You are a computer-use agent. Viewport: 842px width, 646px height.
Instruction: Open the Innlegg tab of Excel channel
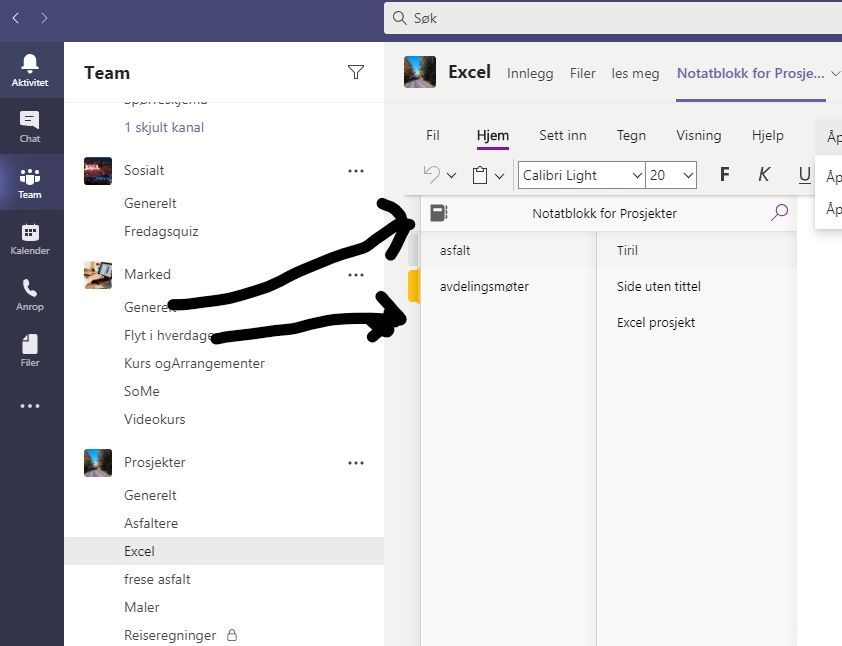530,72
